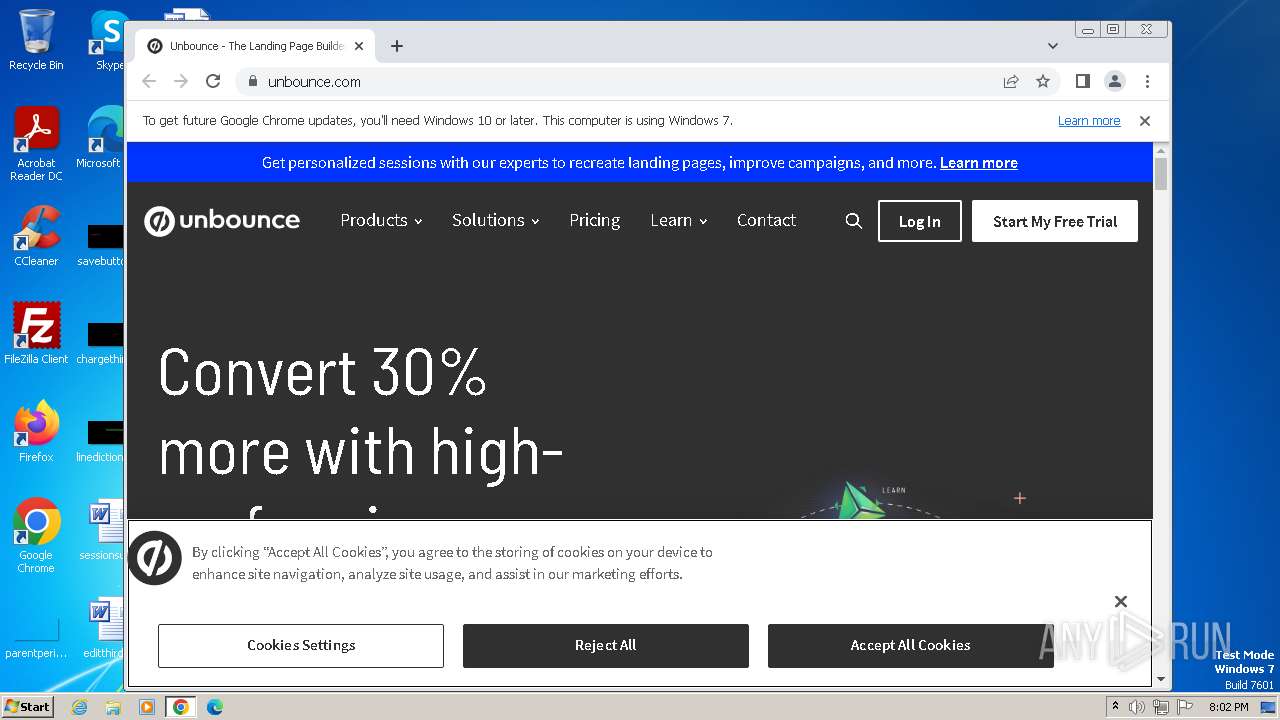
Task: Open the Contact page
Action: pyautogui.click(x=766, y=220)
